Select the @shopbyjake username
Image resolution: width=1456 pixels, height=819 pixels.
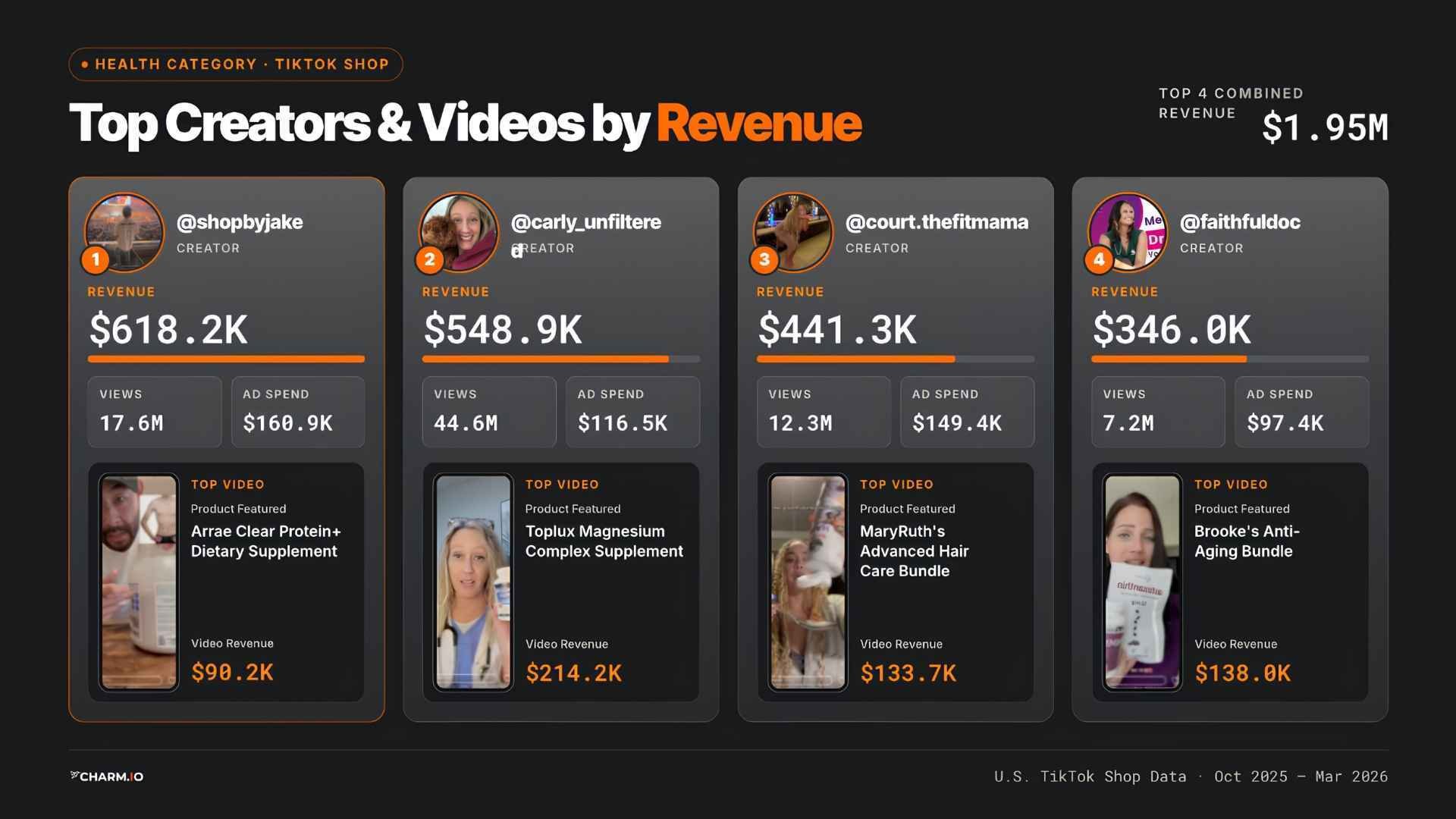tap(240, 222)
